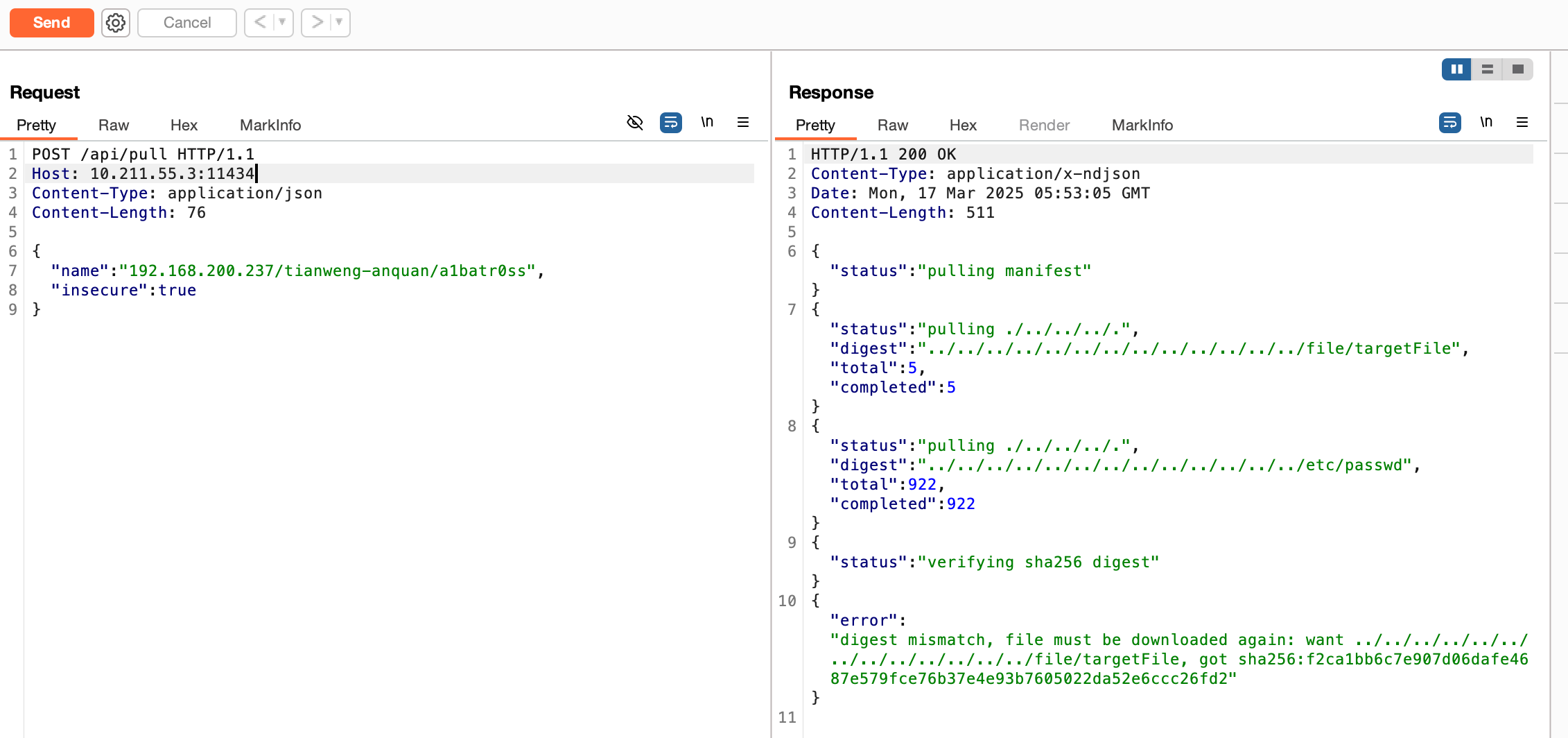The height and width of the screenshot is (738, 1568).
Task: Open the Request panel hamburger menu
Action: (x=743, y=123)
